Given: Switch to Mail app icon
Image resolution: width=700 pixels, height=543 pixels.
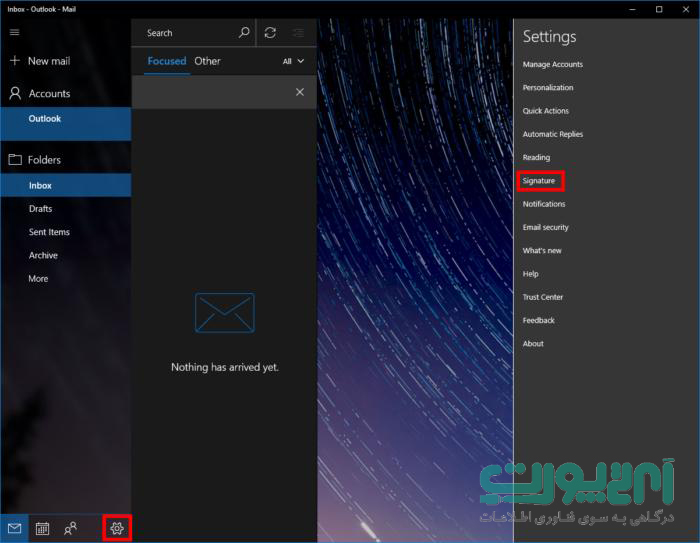Looking at the screenshot, I should (x=14, y=528).
